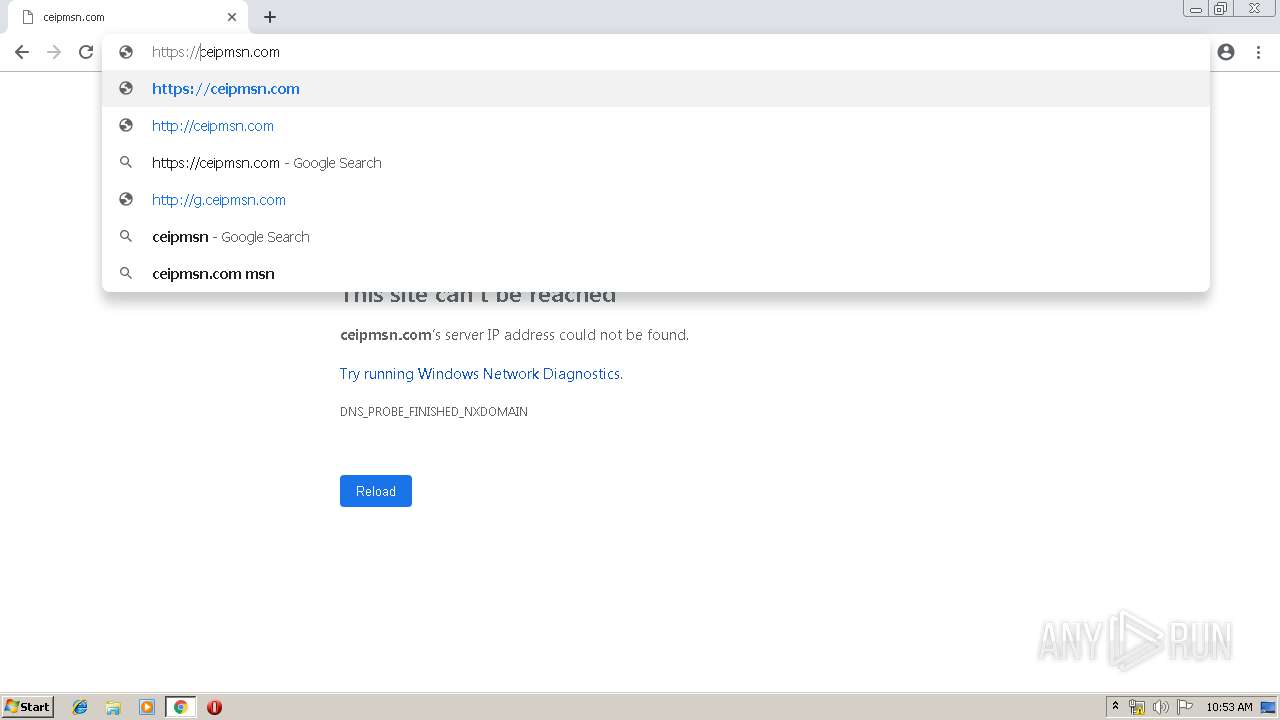The width and height of the screenshot is (1280, 720).
Task: Close the ceipmsn.com tab
Action: pos(232,17)
